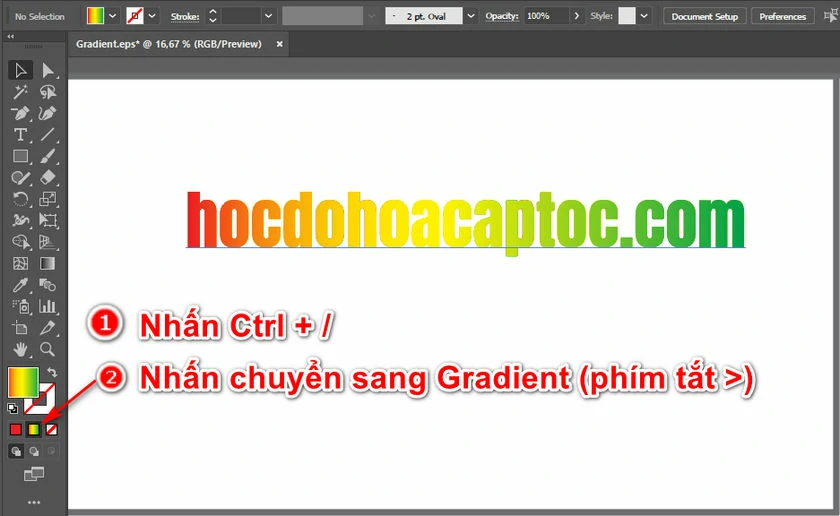Enable Draw Behind mode
The image size is (840, 516).
click(x=34, y=451)
